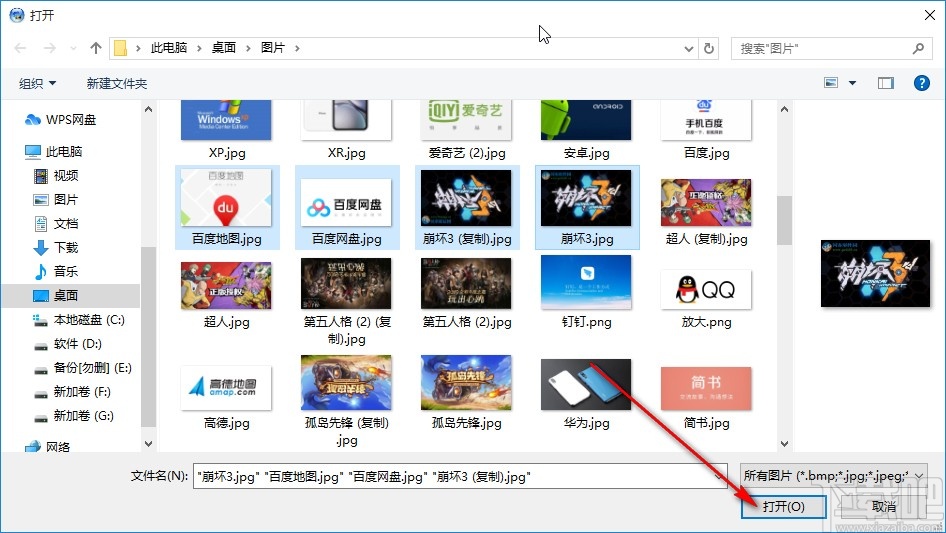
Task: Select 钉钉.png file
Action: coord(586,292)
